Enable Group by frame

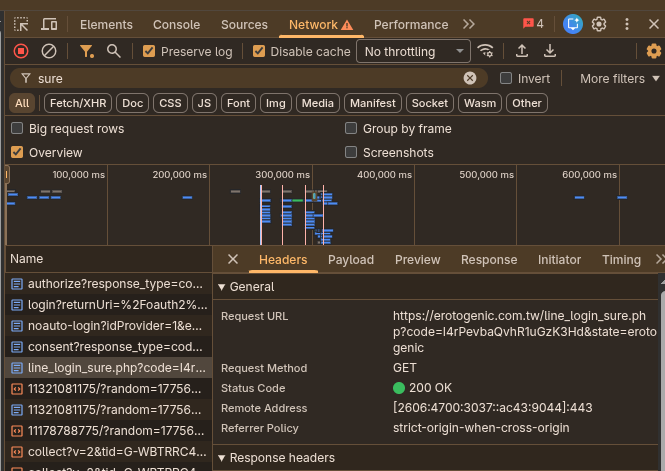click(x=351, y=128)
